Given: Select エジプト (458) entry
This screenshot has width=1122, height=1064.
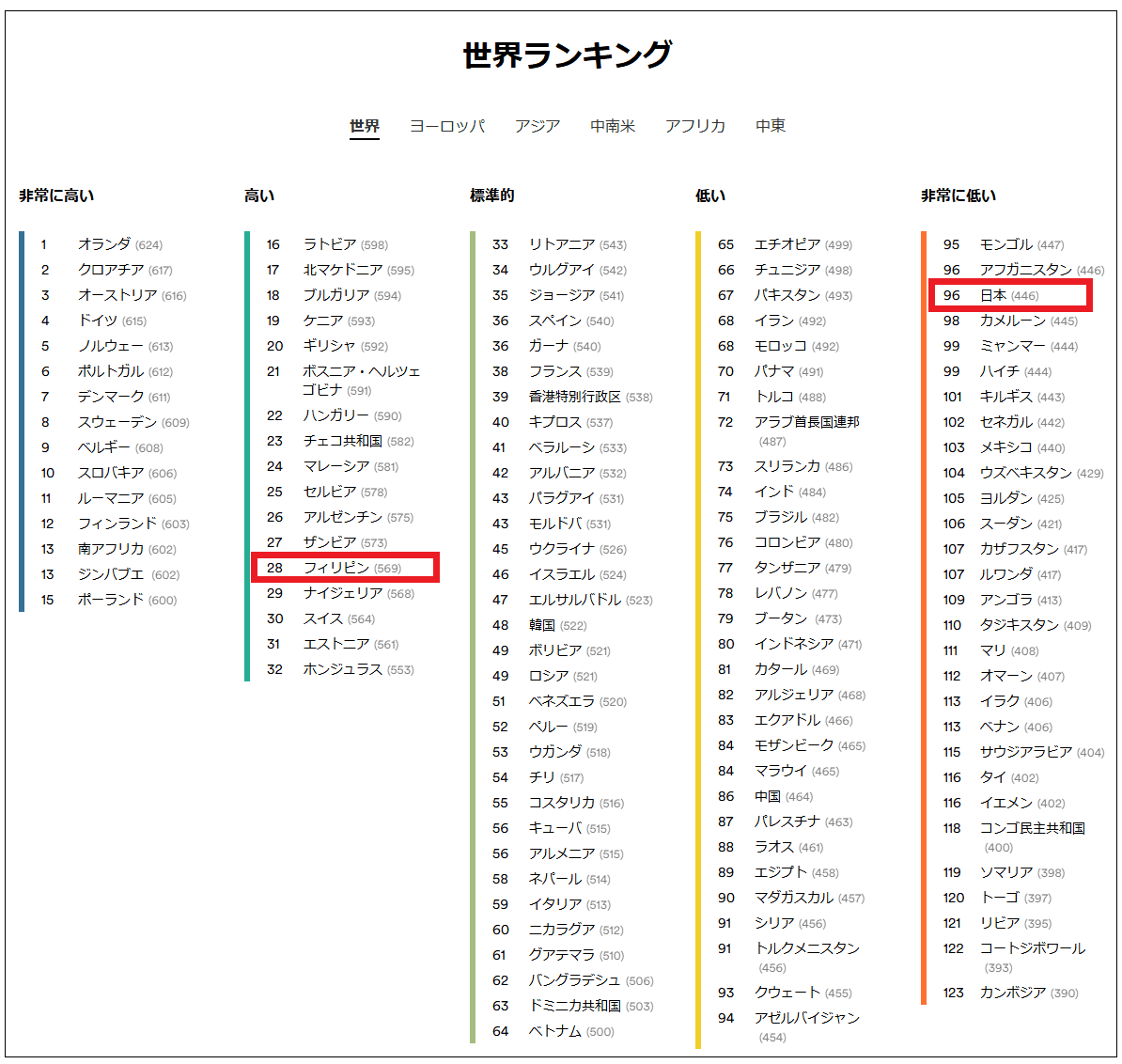Looking at the screenshot, I should [x=797, y=873].
